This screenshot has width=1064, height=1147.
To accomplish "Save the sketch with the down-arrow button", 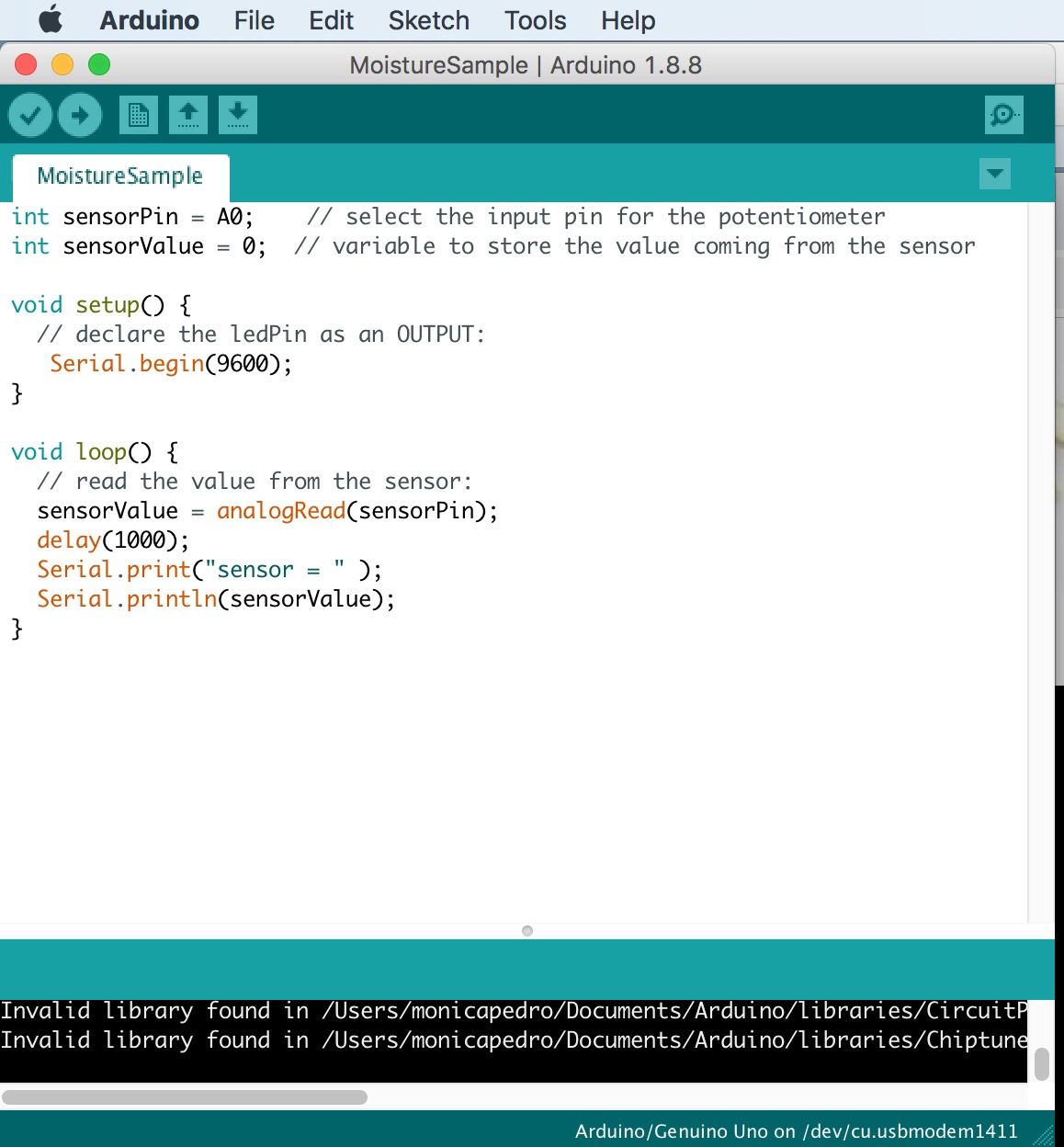I will 238,115.
